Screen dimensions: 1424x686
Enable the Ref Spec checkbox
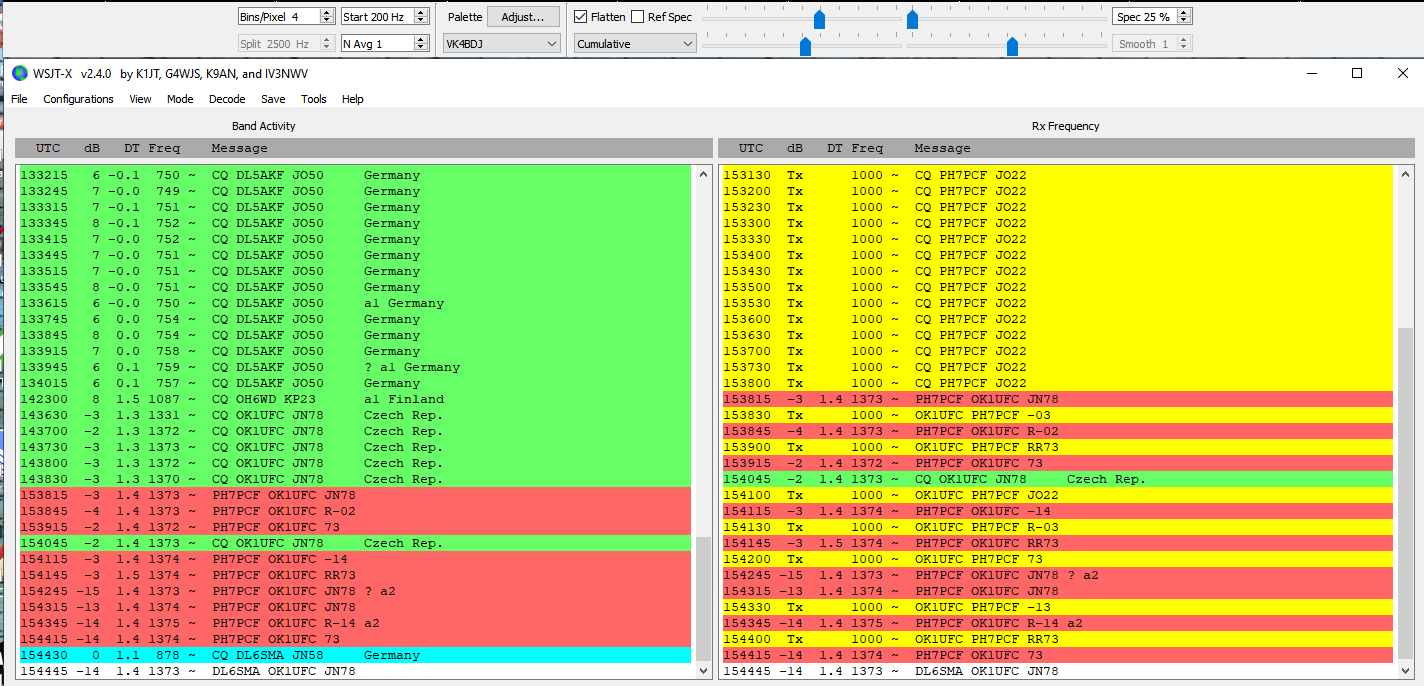pyautogui.click(x=637, y=17)
